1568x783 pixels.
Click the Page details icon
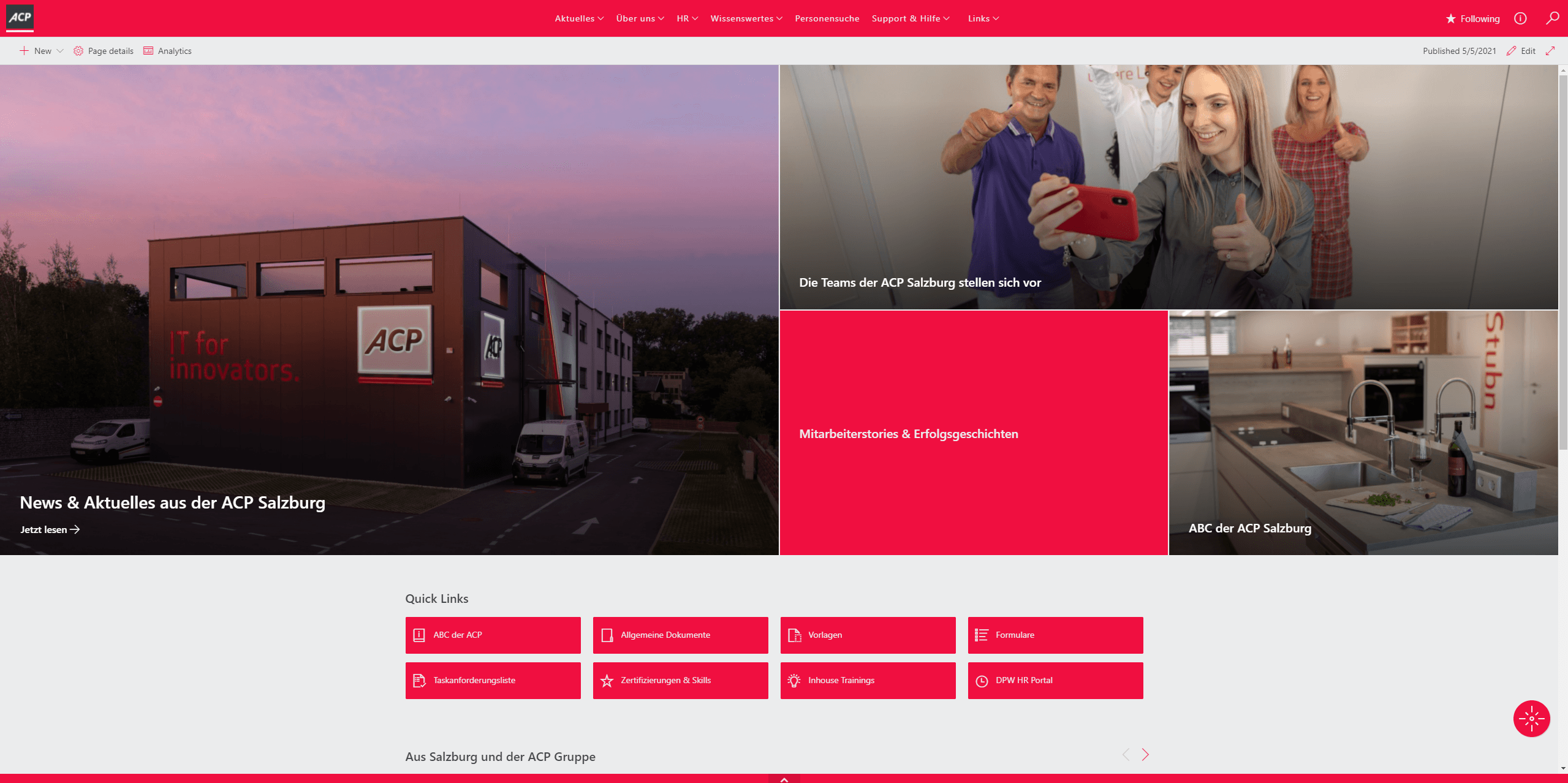pyautogui.click(x=79, y=50)
